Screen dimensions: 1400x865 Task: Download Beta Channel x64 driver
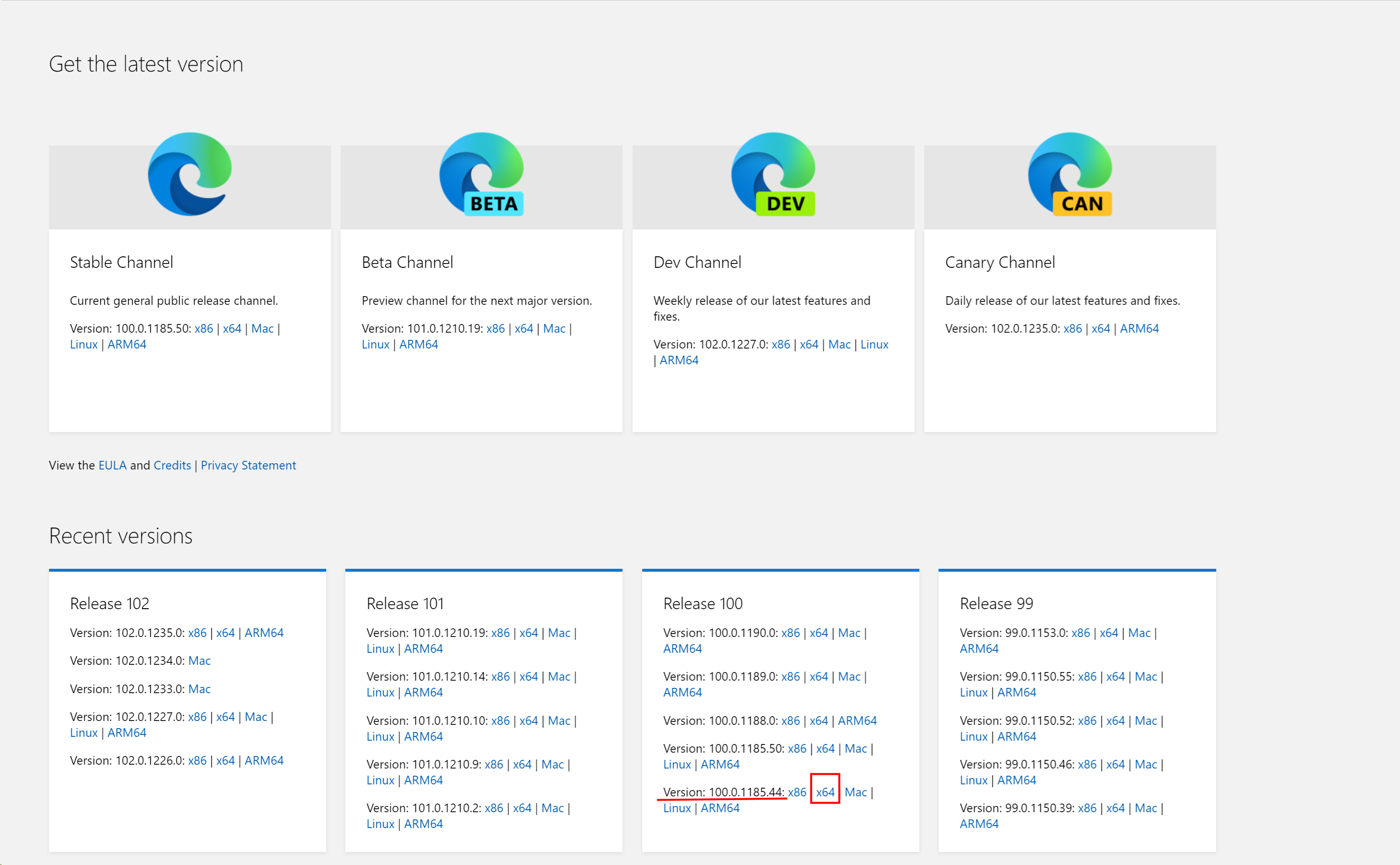pyautogui.click(x=523, y=328)
